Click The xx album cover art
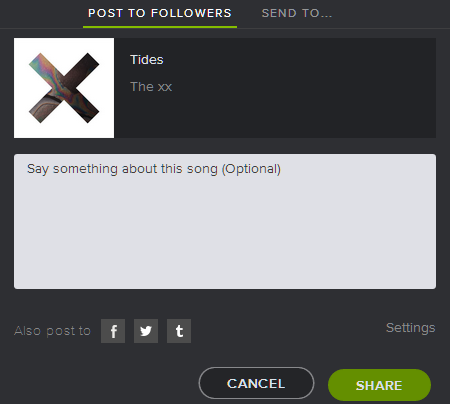Screen dimensions: 450x404 point(64,88)
